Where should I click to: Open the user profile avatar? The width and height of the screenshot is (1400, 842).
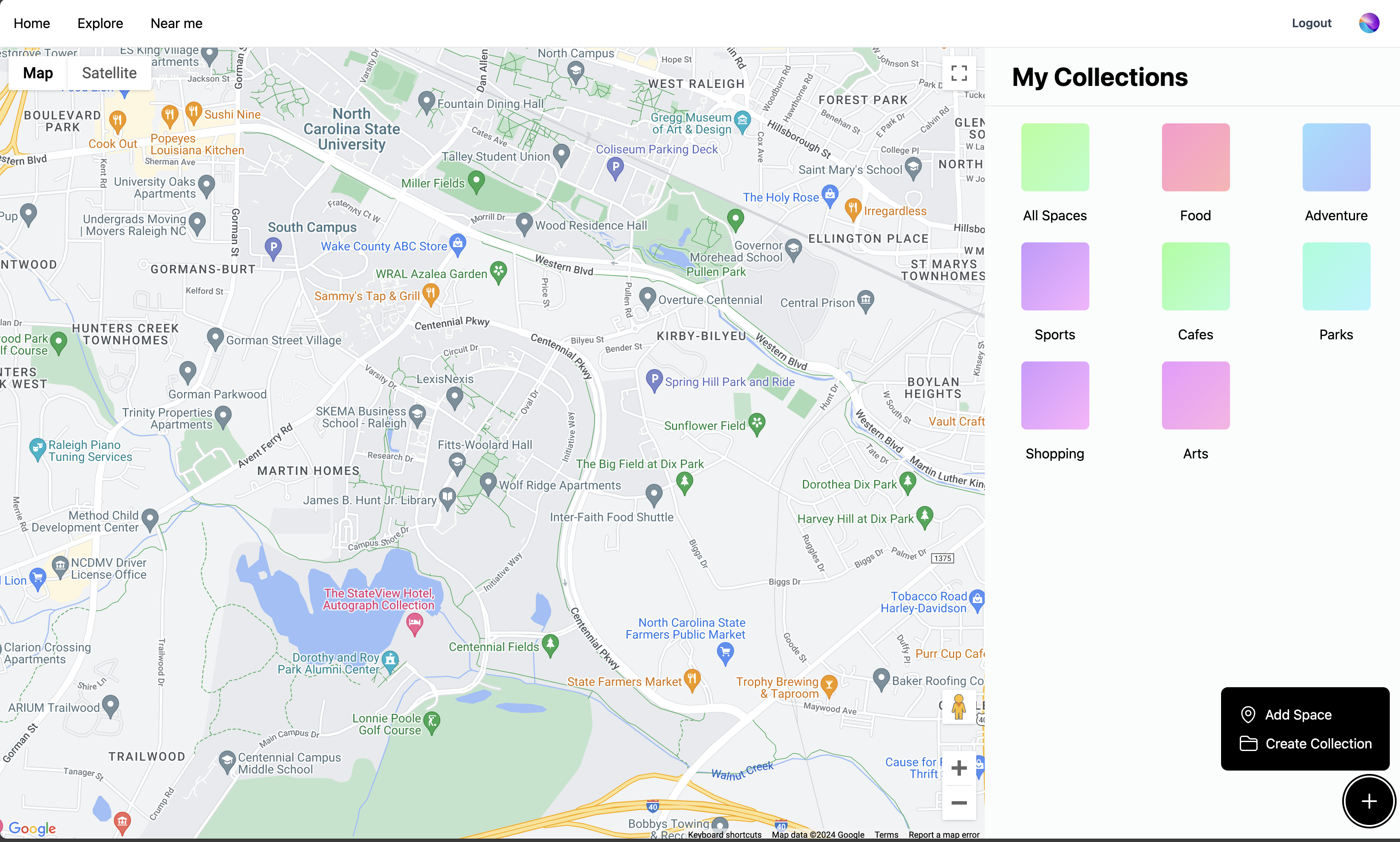click(x=1369, y=23)
